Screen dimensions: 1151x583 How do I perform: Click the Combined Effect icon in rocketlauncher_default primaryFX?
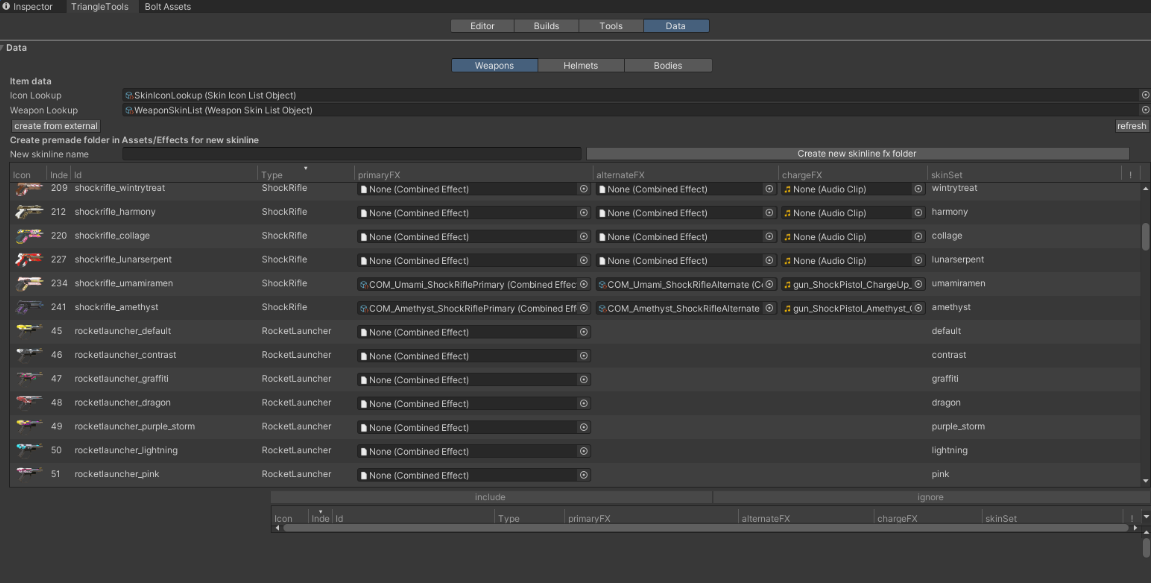click(x=363, y=331)
